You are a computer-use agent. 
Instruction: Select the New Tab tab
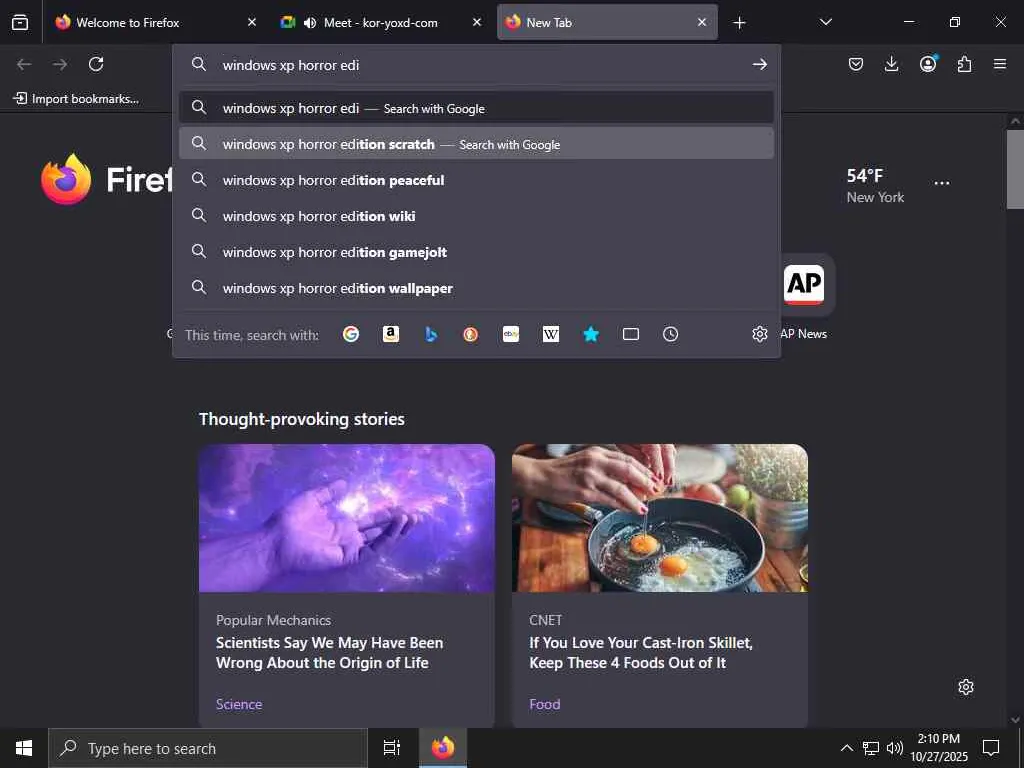pos(607,22)
